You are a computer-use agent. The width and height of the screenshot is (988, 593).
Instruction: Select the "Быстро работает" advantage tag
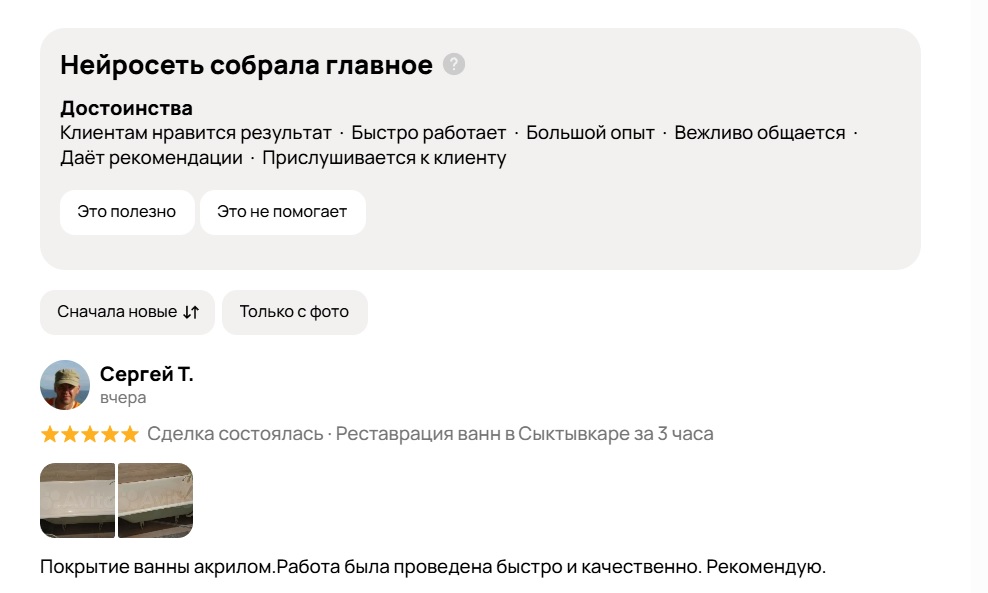pos(428,133)
